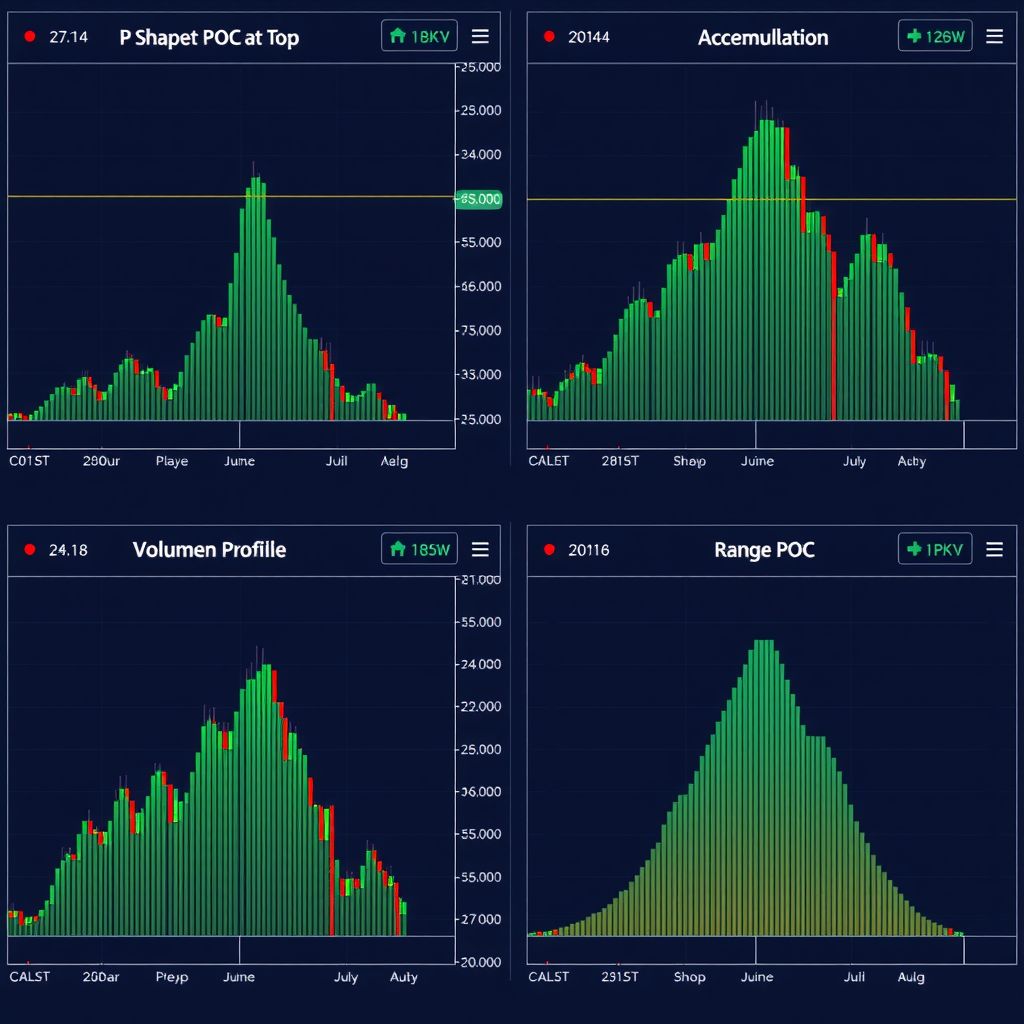
Task: Click the highlighted 65.000 price label
Action: coord(479,199)
